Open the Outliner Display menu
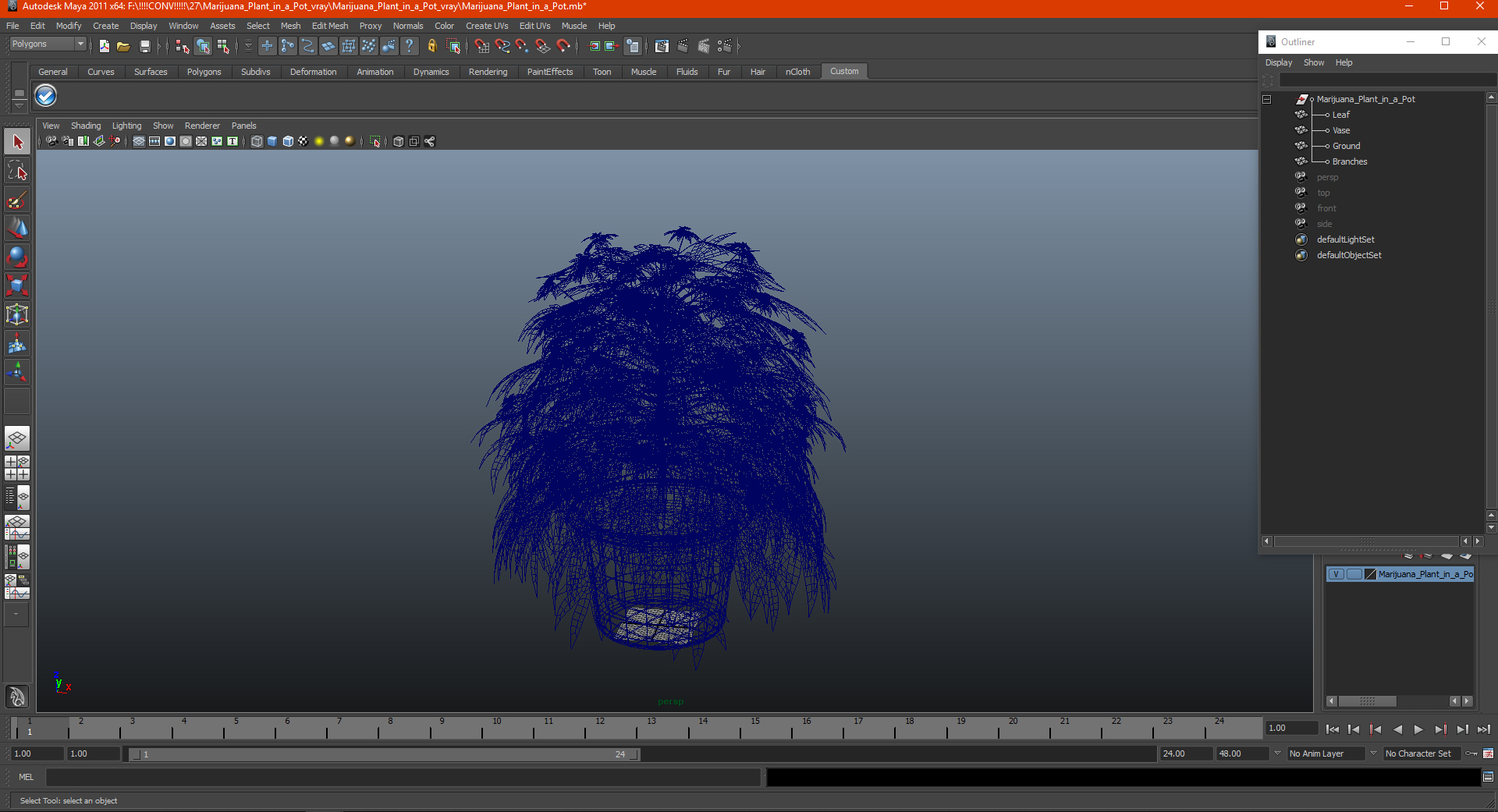Viewport: 1498px width, 812px height. tap(1279, 62)
